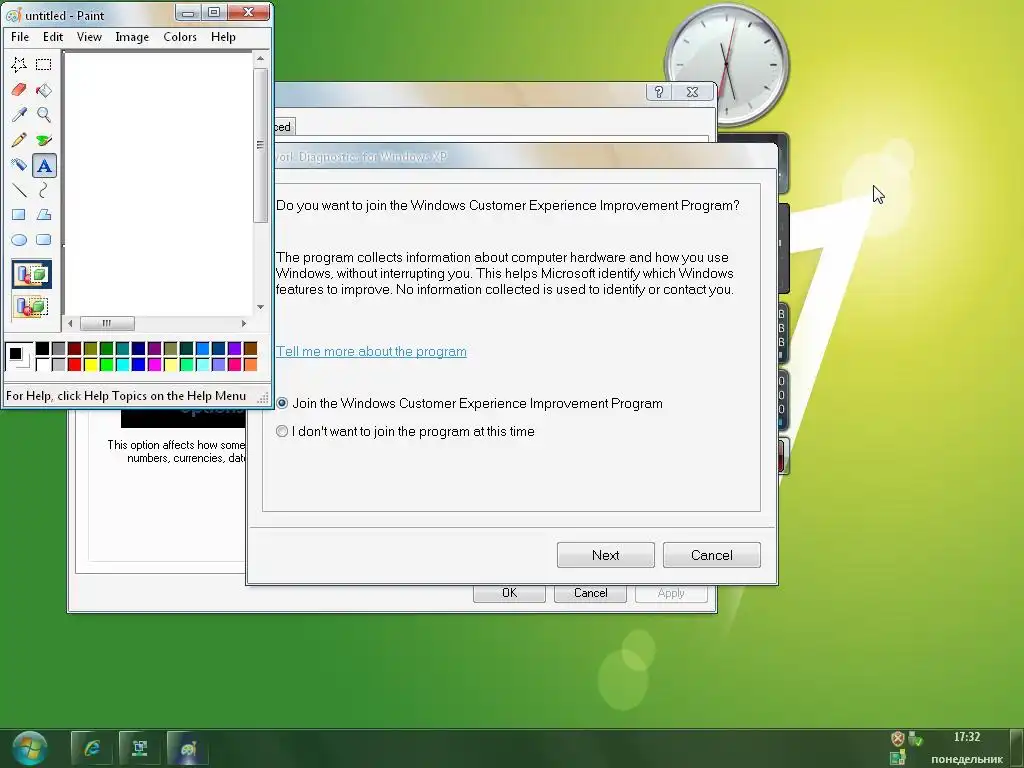Select opaque background text option in Paint
Image resolution: width=1024 pixels, height=768 pixels.
point(31,274)
